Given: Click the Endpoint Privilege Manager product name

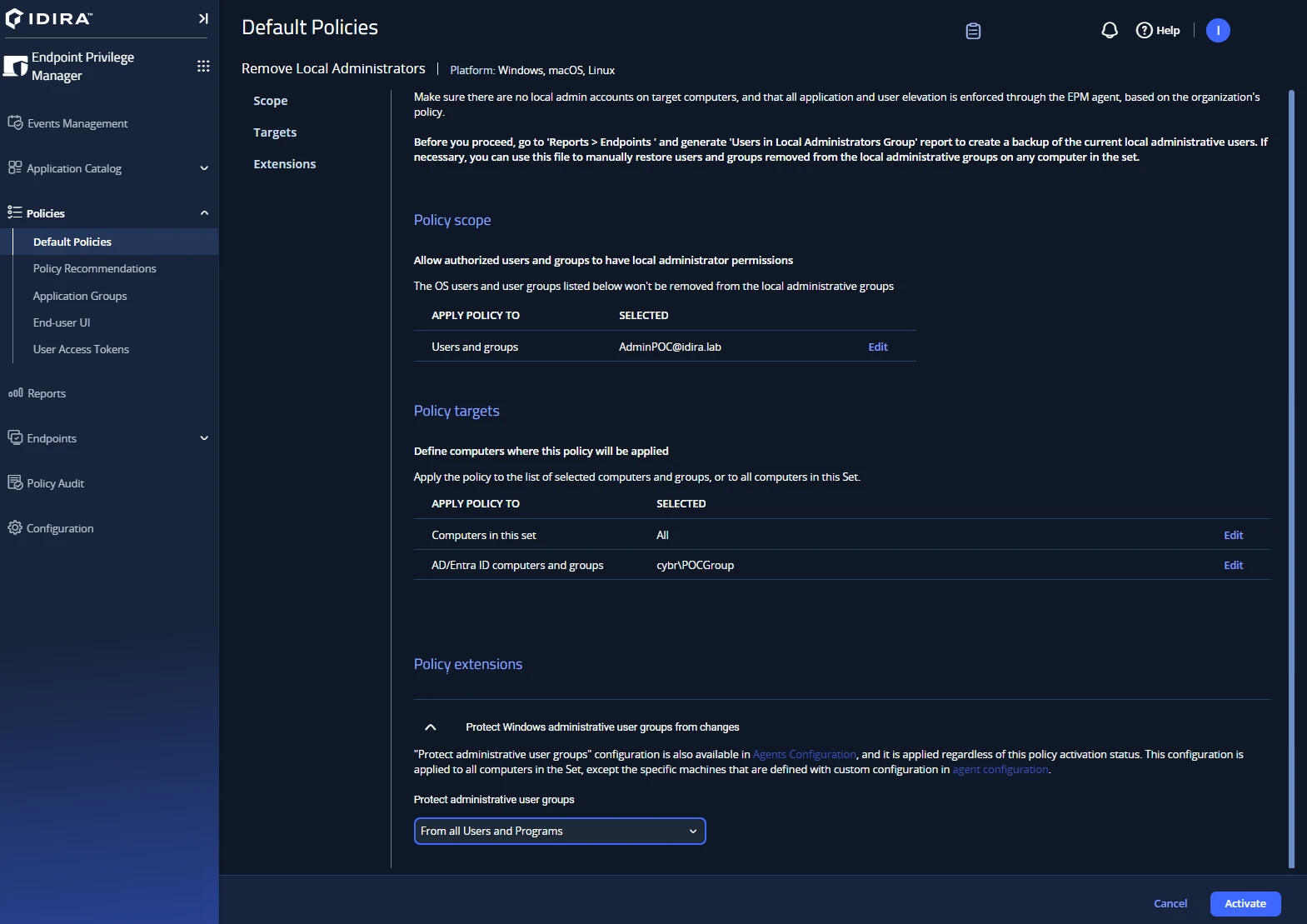Looking at the screenshot, I should tap(82, 66).
